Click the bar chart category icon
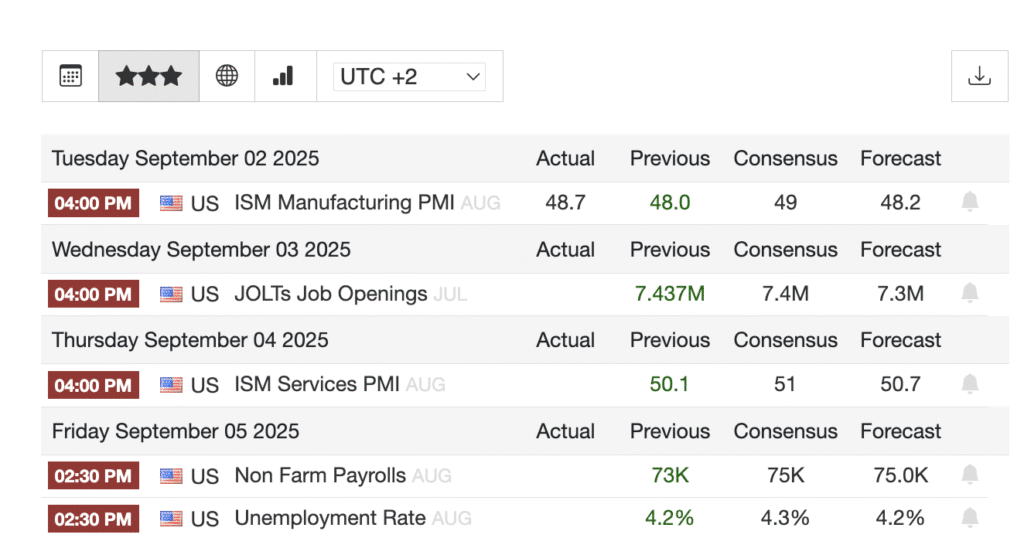Image resolution: width=1024 pixels, height=538 pixels. point(283,76)
